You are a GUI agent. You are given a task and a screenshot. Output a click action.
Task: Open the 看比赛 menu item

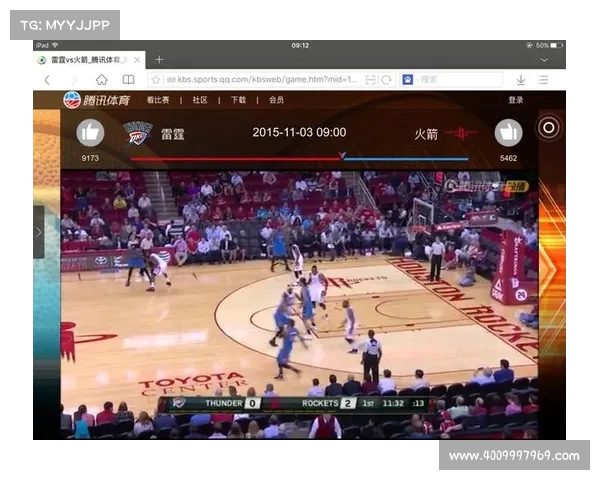tap(158, 100)
